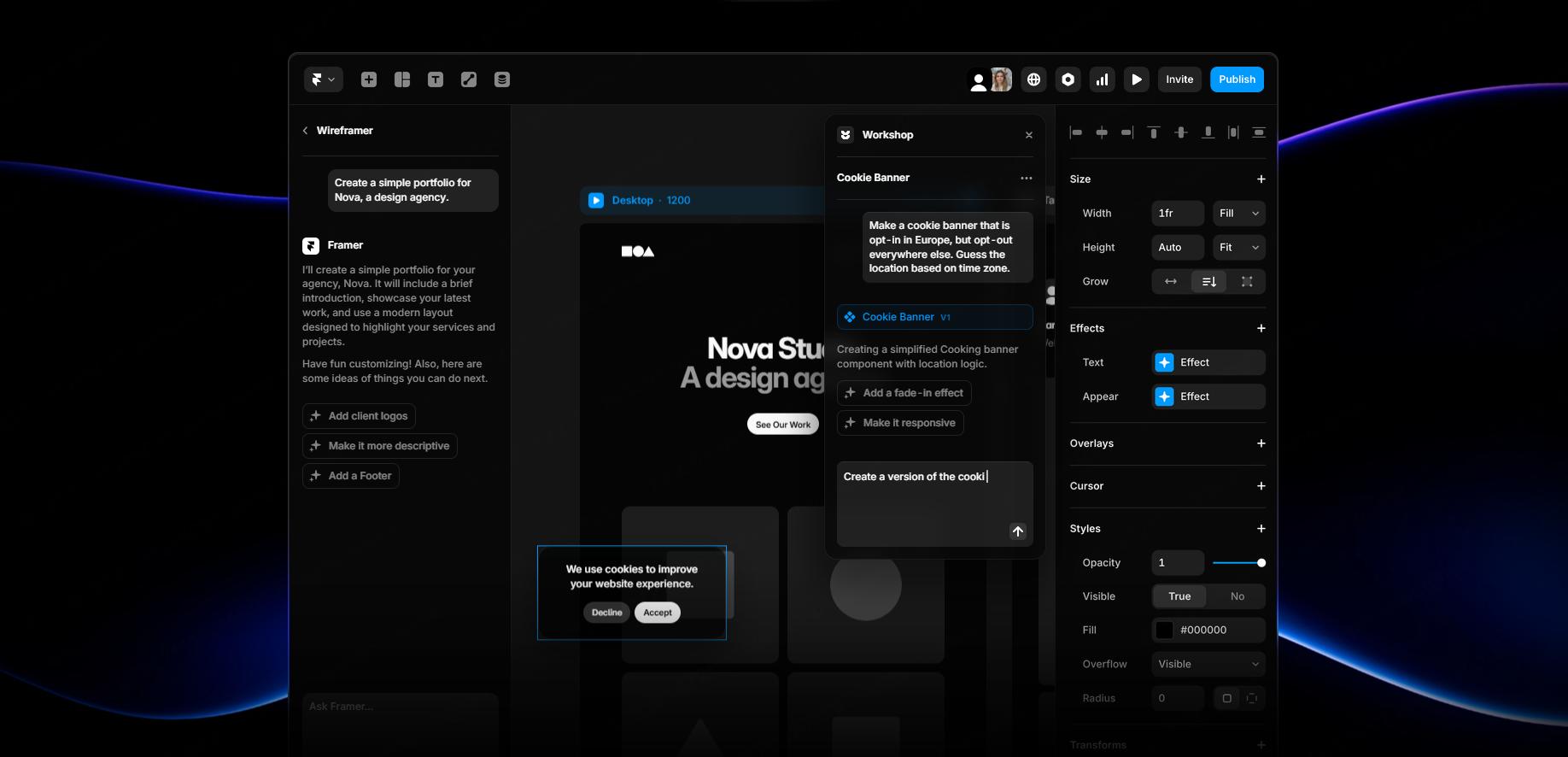1568x757 pixels.
Task: Click the Workshop panel icon
Action: [845, 135]
